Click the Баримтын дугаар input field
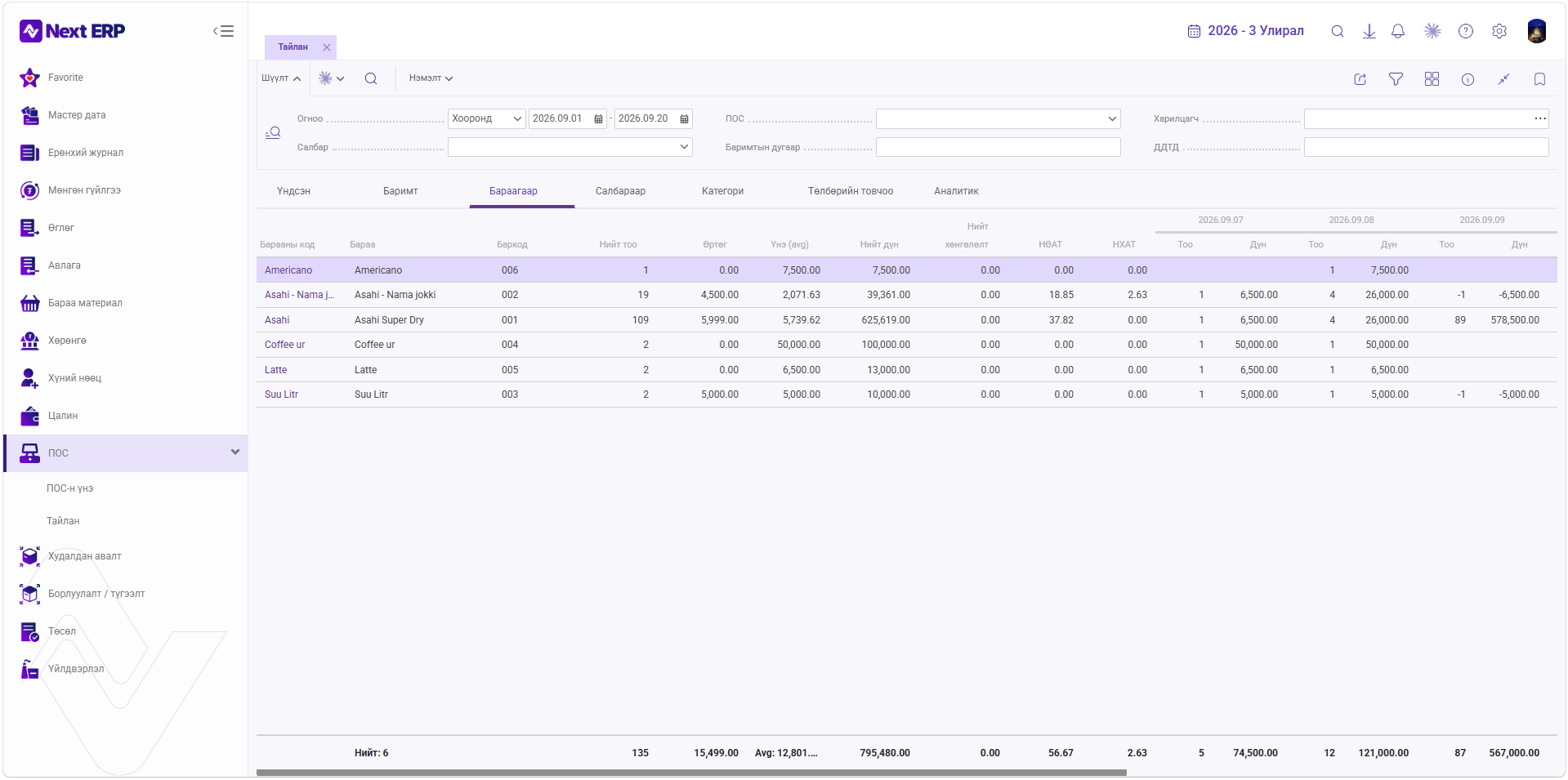This screenshot has height=780, width=1568. [998, 147]
